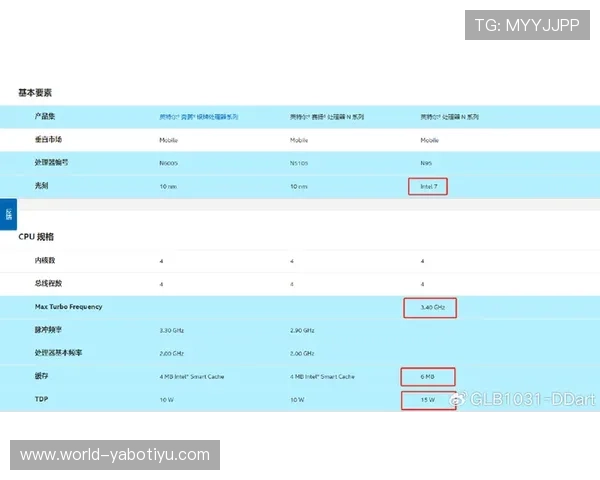The image size is (600, 480).
Task: Click the N5105 processor number cell
Action: 299,163
